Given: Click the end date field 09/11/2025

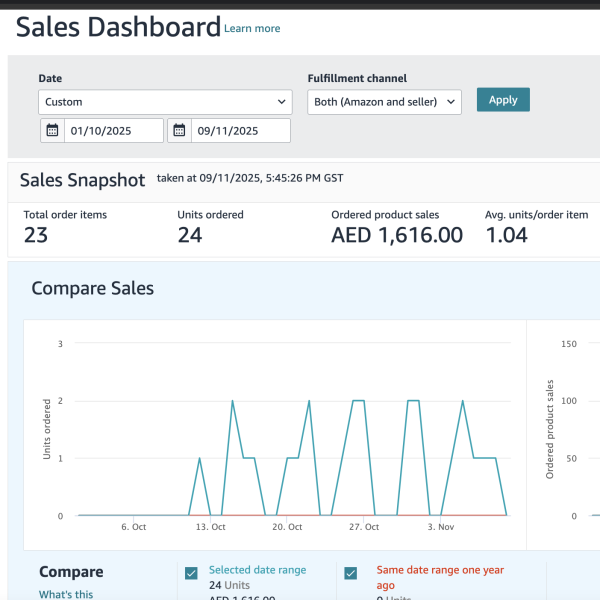Looking at the screenshot, I should point(240,130).
